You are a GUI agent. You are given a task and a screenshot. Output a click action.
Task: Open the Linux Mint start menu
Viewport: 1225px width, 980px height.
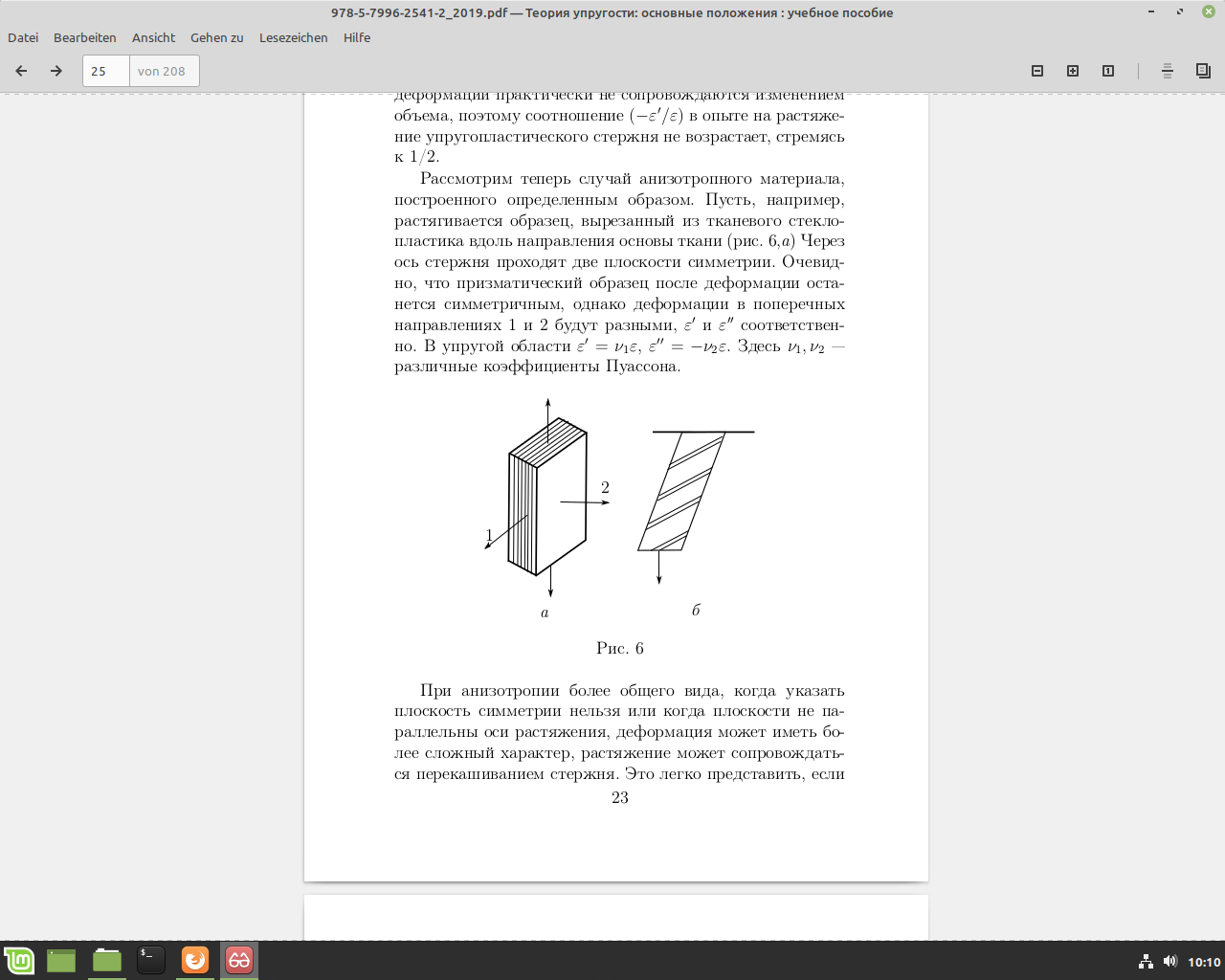[x=19, y=960]
